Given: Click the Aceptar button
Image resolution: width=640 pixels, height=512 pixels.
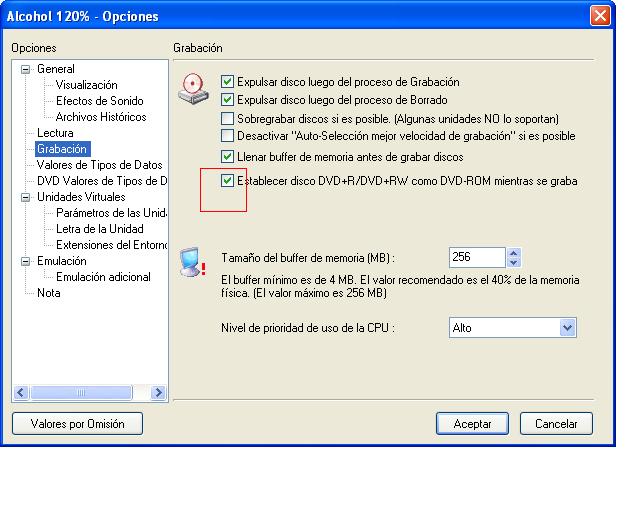Looking at the screenshot, I should (x=472, y=423).
